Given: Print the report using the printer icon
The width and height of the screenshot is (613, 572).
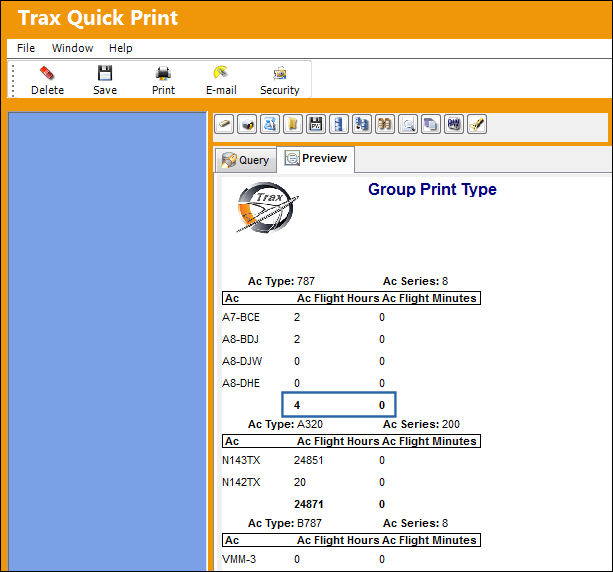Looking at the screenshot, I should 163,73.
